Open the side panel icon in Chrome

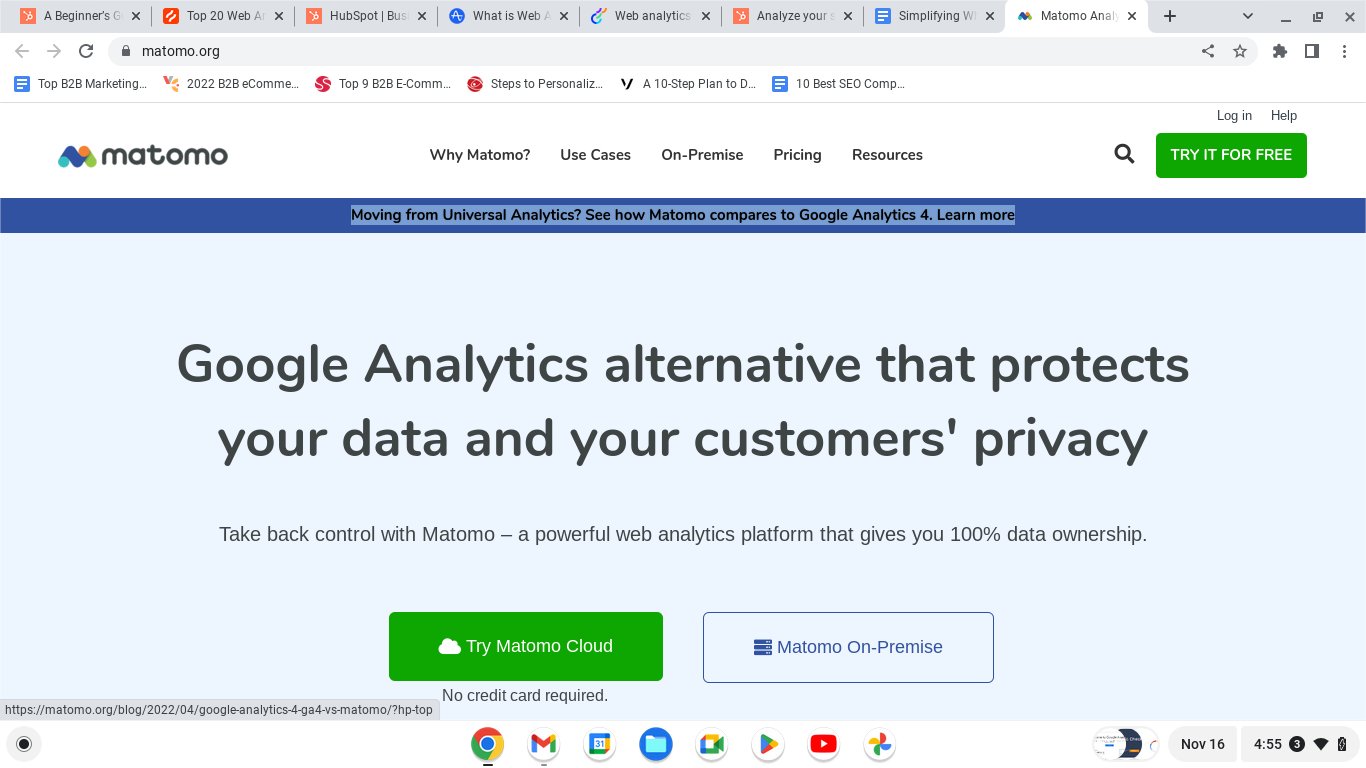[x=1312, y=50]
